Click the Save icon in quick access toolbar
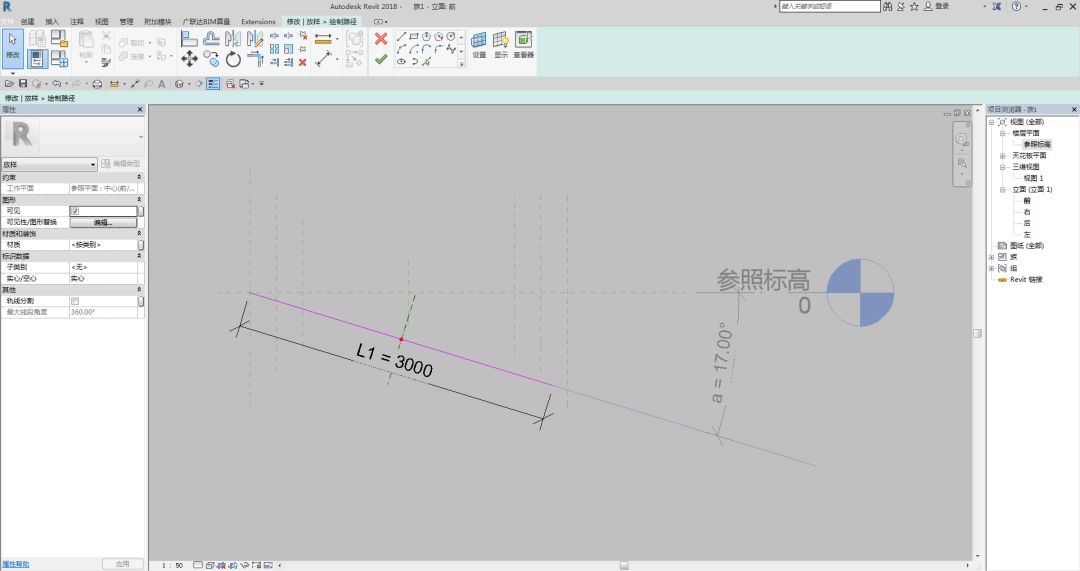Viewport: 1080px width, 571px height. tap(23, 83)
